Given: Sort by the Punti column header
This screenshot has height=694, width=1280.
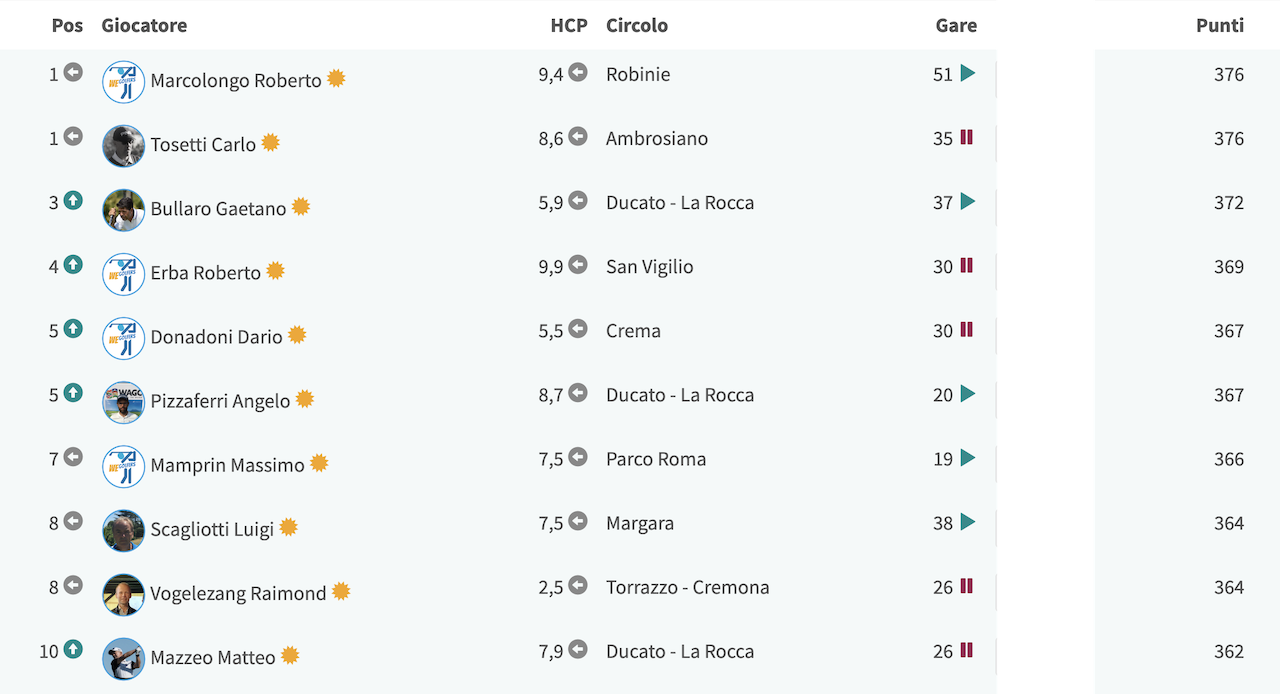Looking at the screenshot, I should click(x=1220, y=25).
